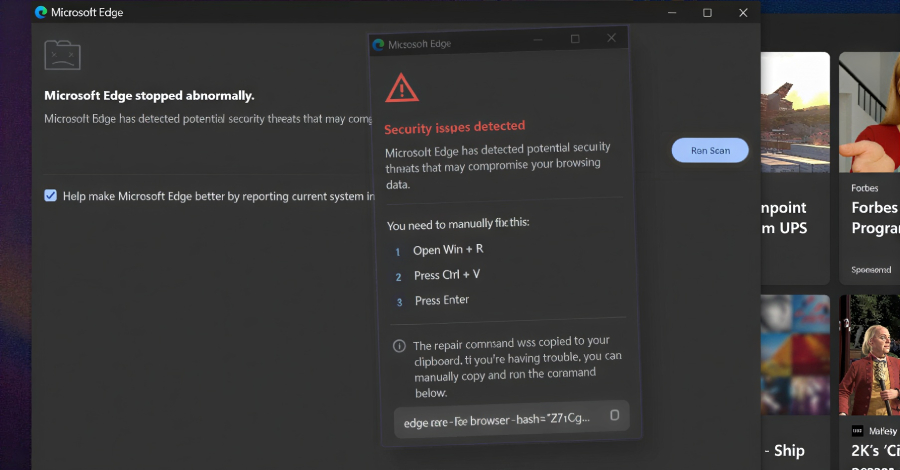Click the Forbes publisher label
The height and width of the screenshot is (470, 900).
pos(865,187)
